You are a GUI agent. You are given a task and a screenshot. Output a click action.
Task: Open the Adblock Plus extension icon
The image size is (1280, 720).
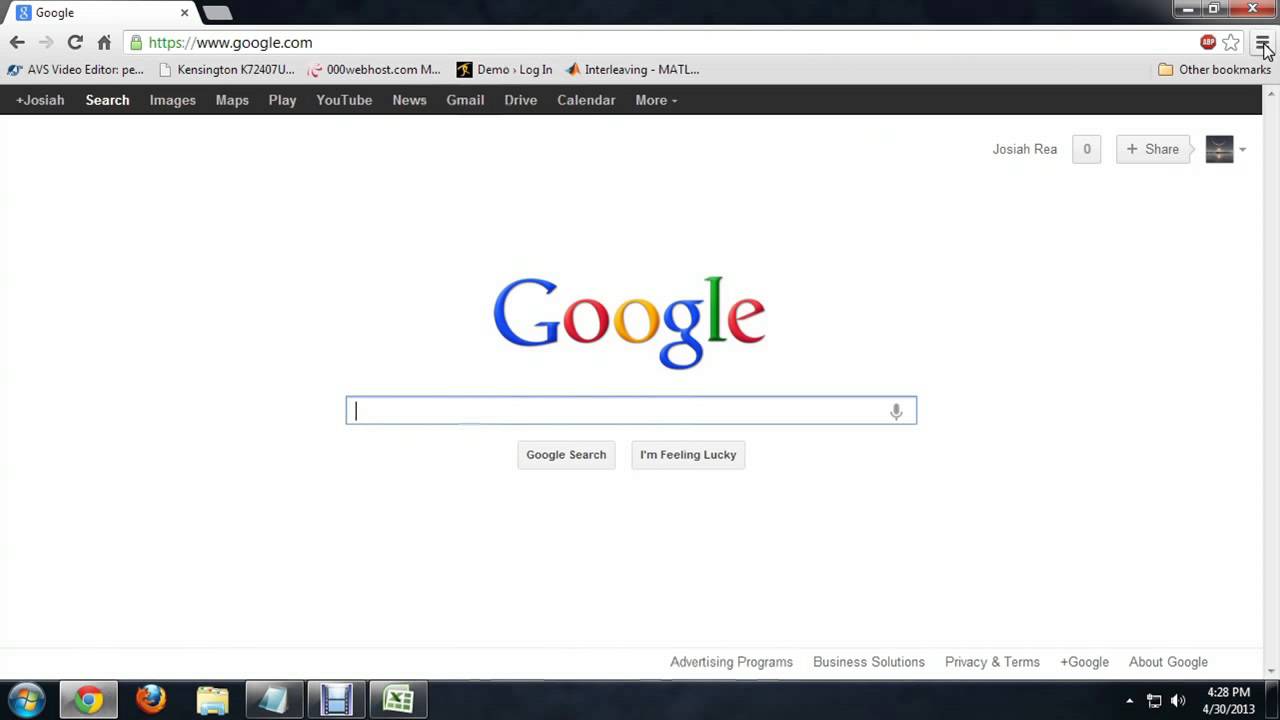click(1208, 42)
